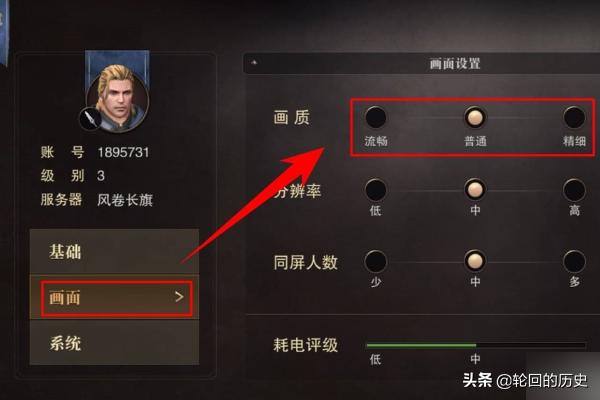Open the 画面 settings tab

pyautogui.click(x=114, y=297)
